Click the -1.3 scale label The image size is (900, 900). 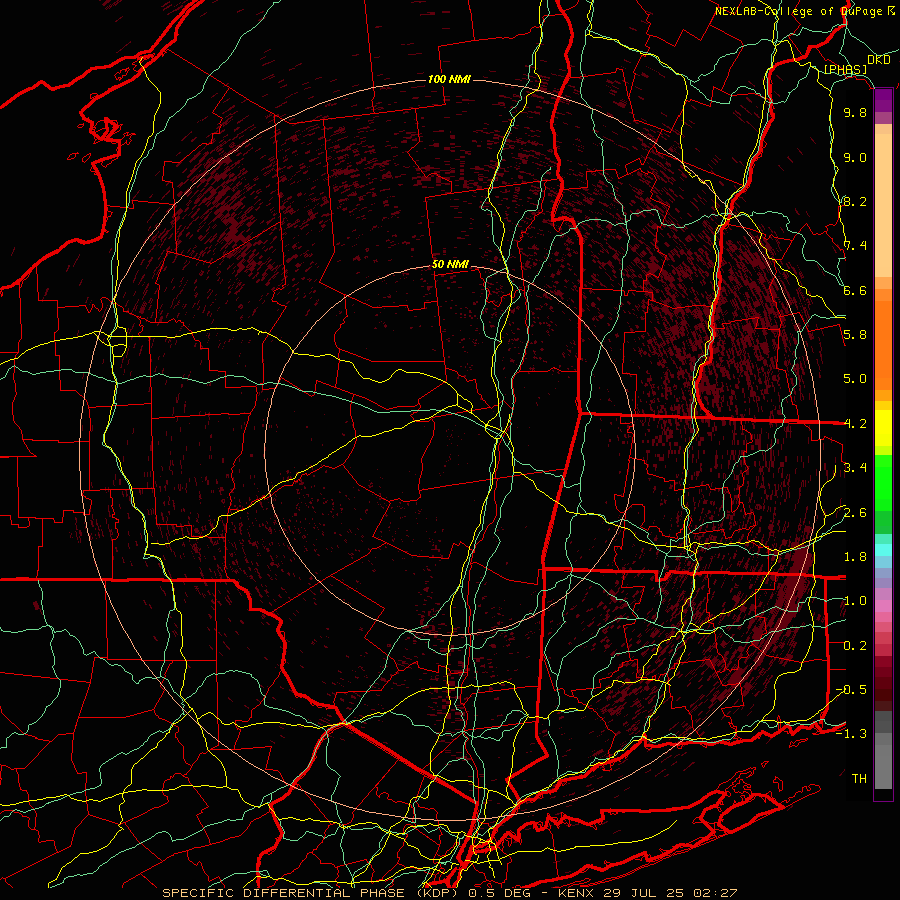[851, 734]
